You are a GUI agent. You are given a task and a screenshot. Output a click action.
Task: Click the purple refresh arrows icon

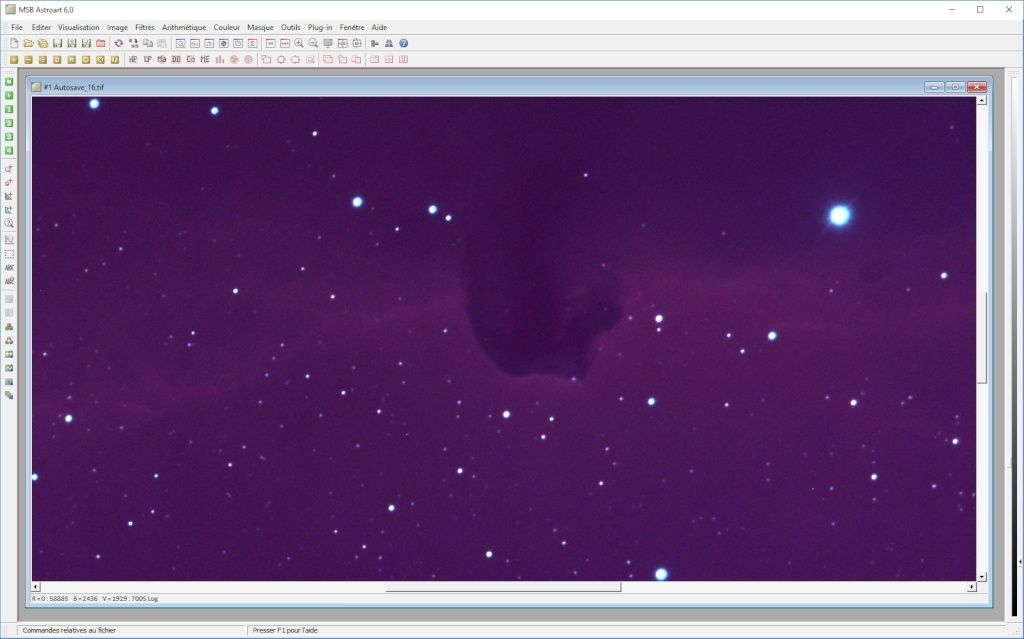119,43
